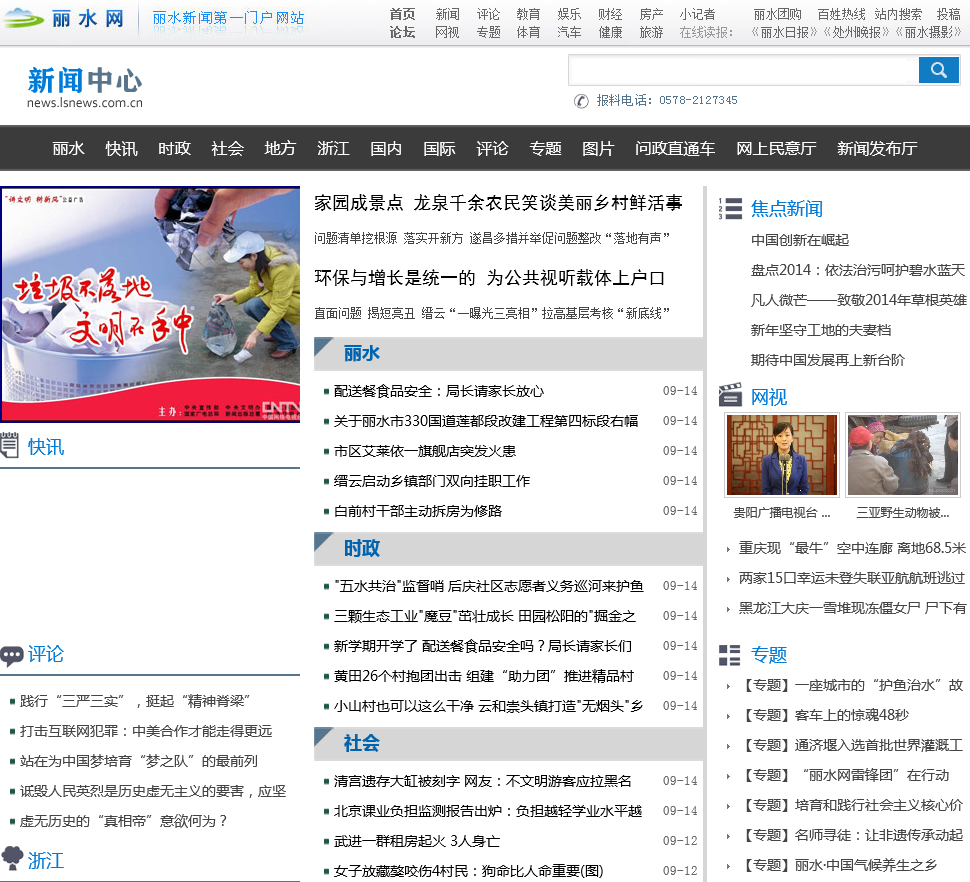Screen dimensions: 970x882
Task: Click the 时政 section header
Action: click(362, 549)
